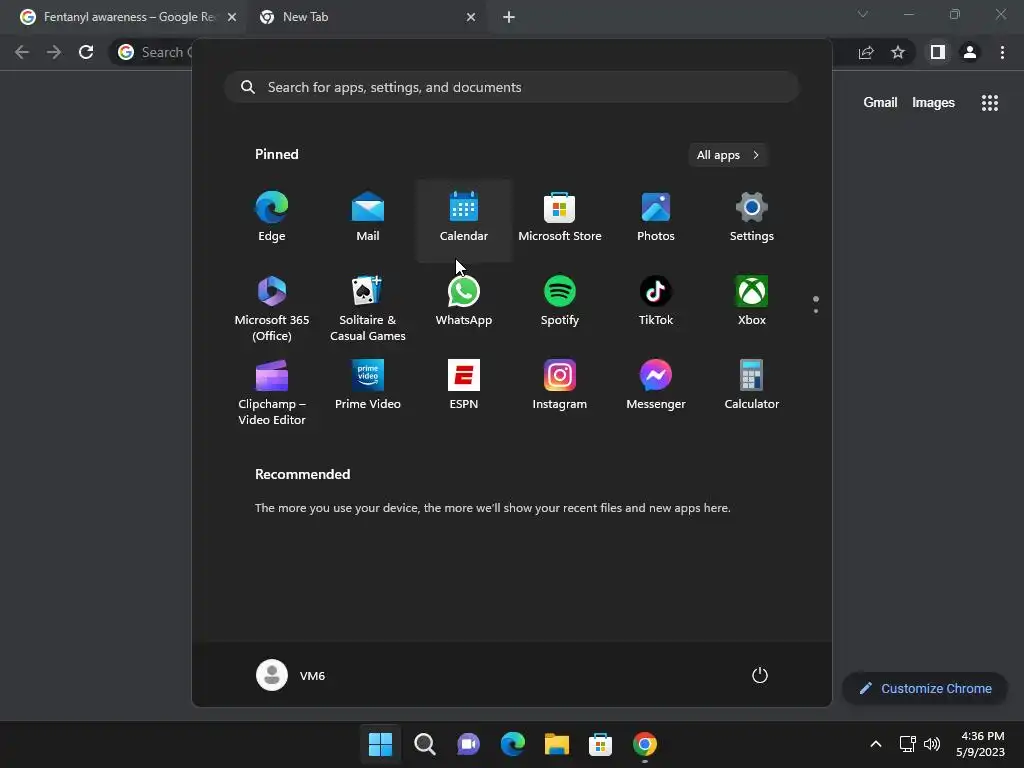Close the Fentanyl awareness tab
This screenshot has width=1024, height=768.
232,17
